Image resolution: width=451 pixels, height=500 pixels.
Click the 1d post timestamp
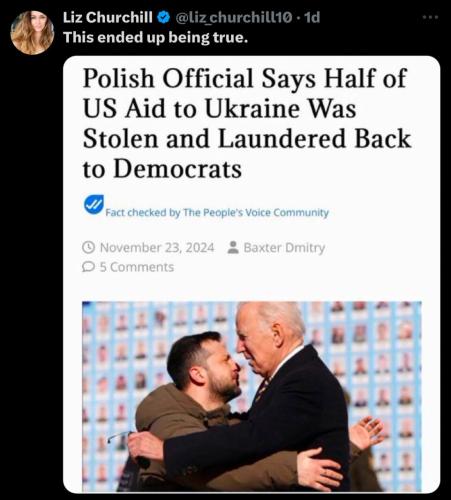(312, 17)
